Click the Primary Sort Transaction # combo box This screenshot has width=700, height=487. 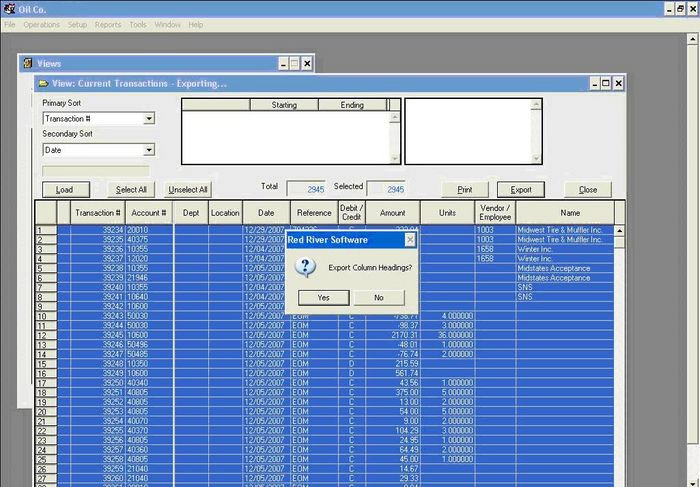point(99,119)
